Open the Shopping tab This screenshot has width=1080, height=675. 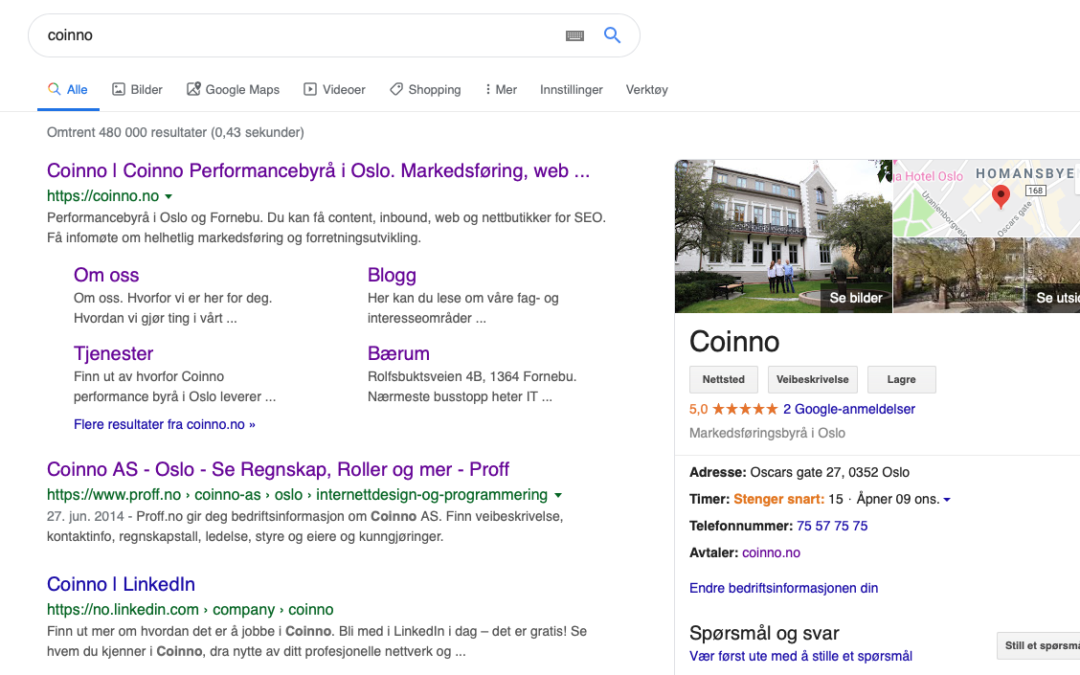[426, 90]
